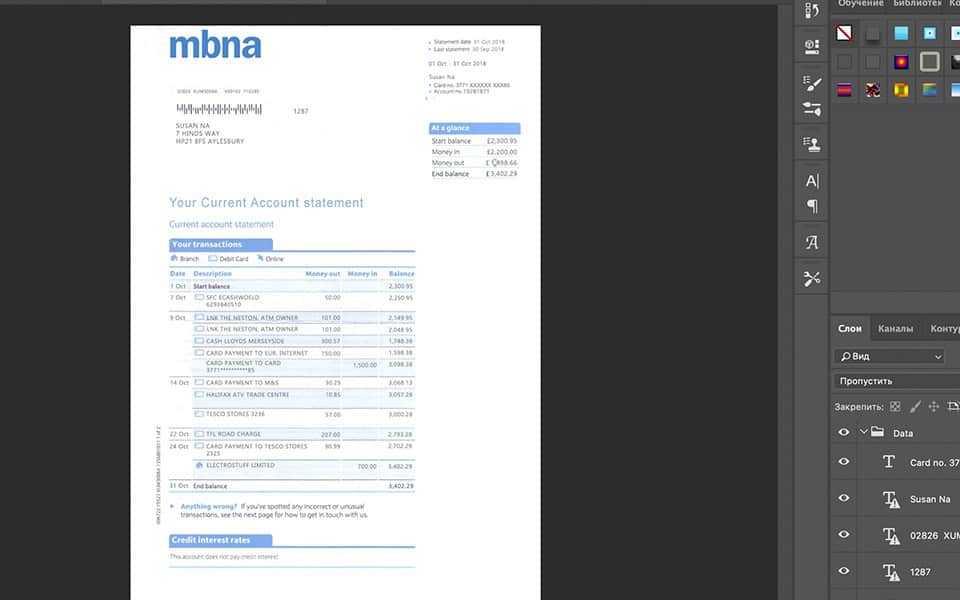Click the lock transparent pixels icon
This screenshot has width=960, height=600.
coord(895,407)
